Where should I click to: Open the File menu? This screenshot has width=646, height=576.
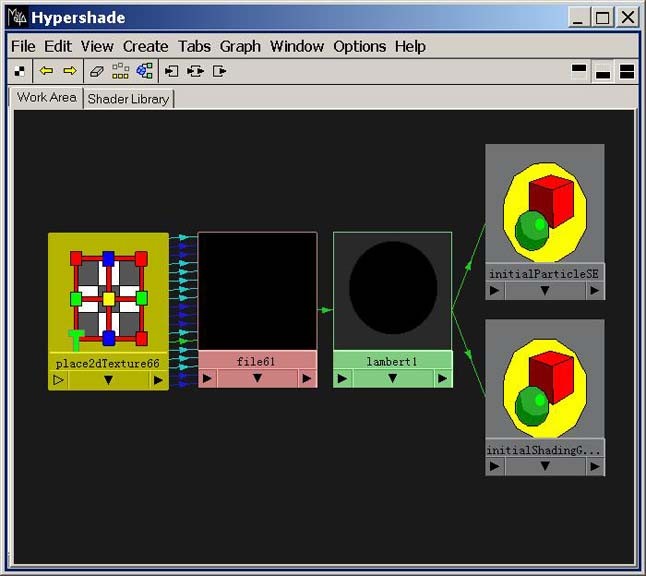pyautogui.click(x=23, y=47)
